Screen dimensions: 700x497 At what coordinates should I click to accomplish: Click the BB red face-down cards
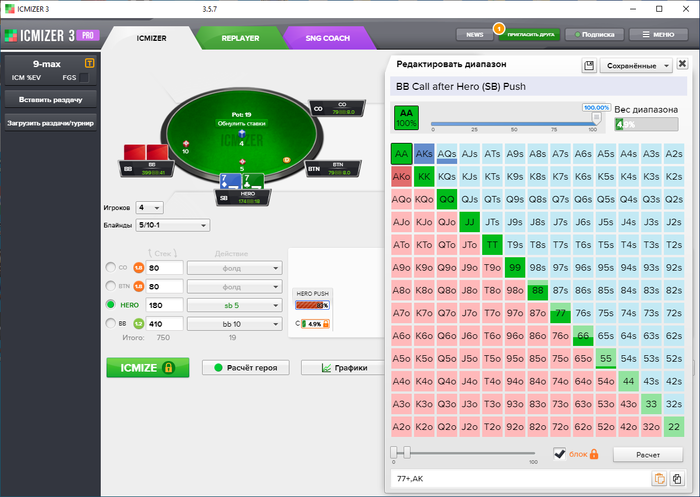pos(146,152)
